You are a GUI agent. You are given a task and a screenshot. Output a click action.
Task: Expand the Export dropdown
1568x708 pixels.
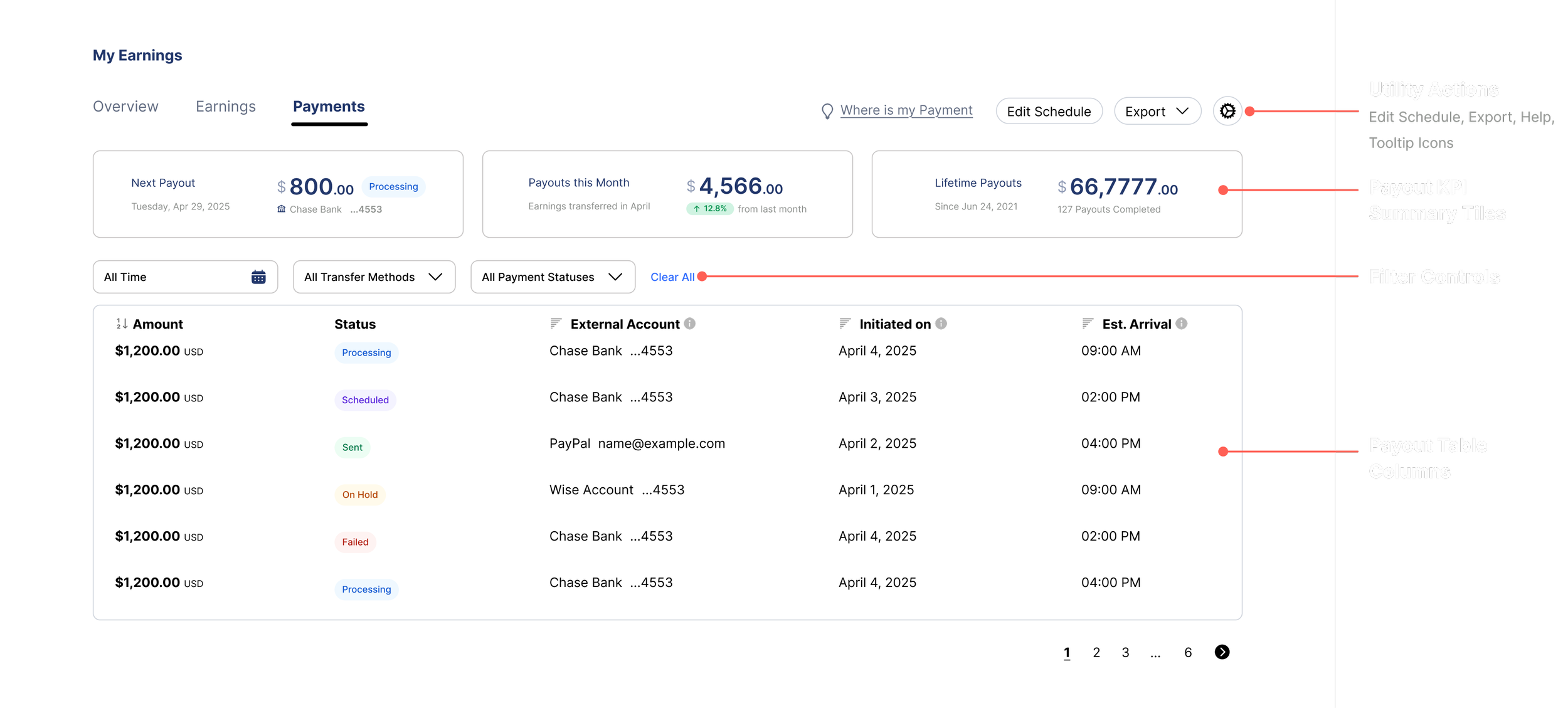[1157, 111]
